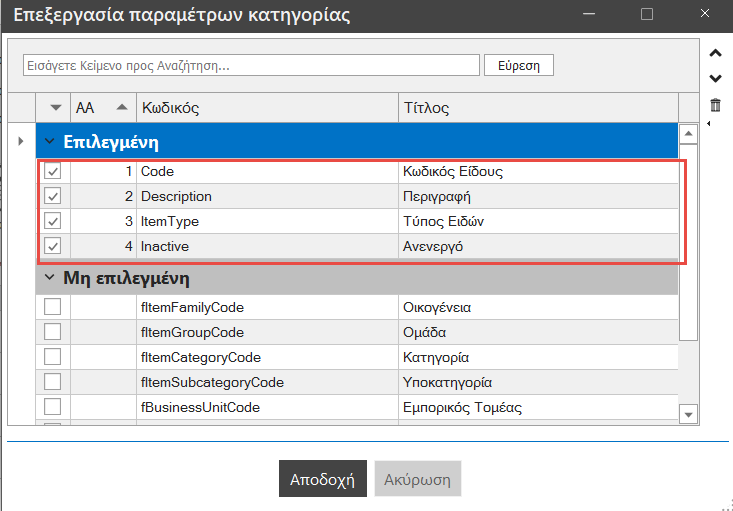
Task: Check the fBusinessUnitCode checkbox
Action: click(x=52, y=407)
